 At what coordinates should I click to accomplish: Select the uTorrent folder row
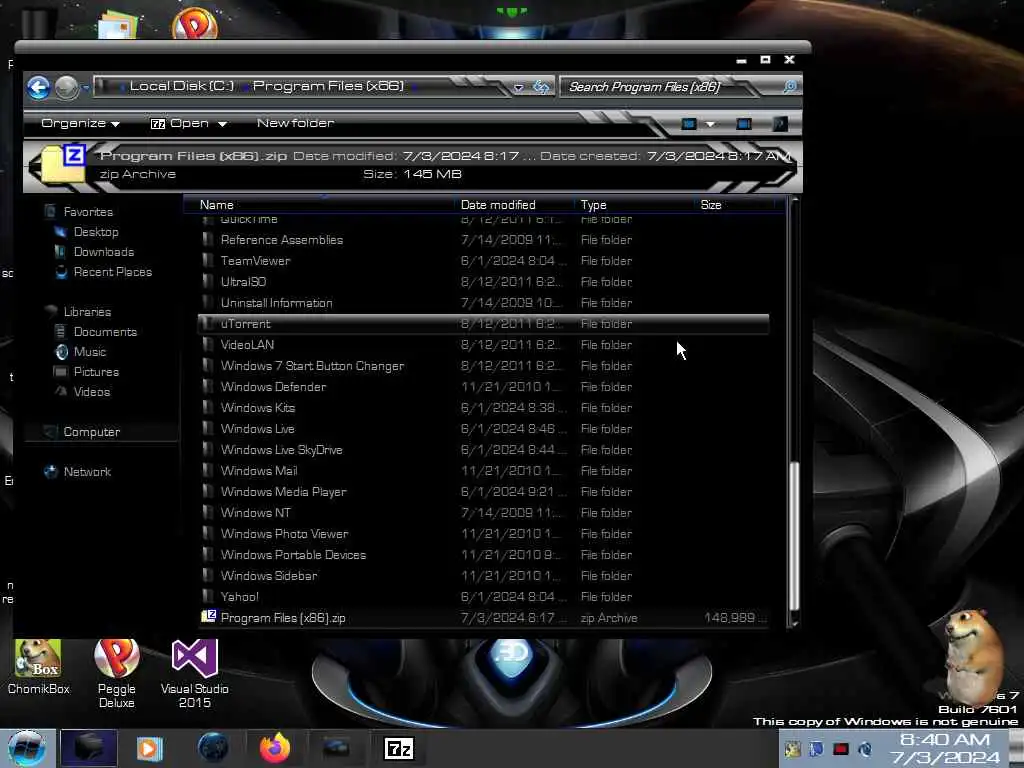(x=483, y=323)
